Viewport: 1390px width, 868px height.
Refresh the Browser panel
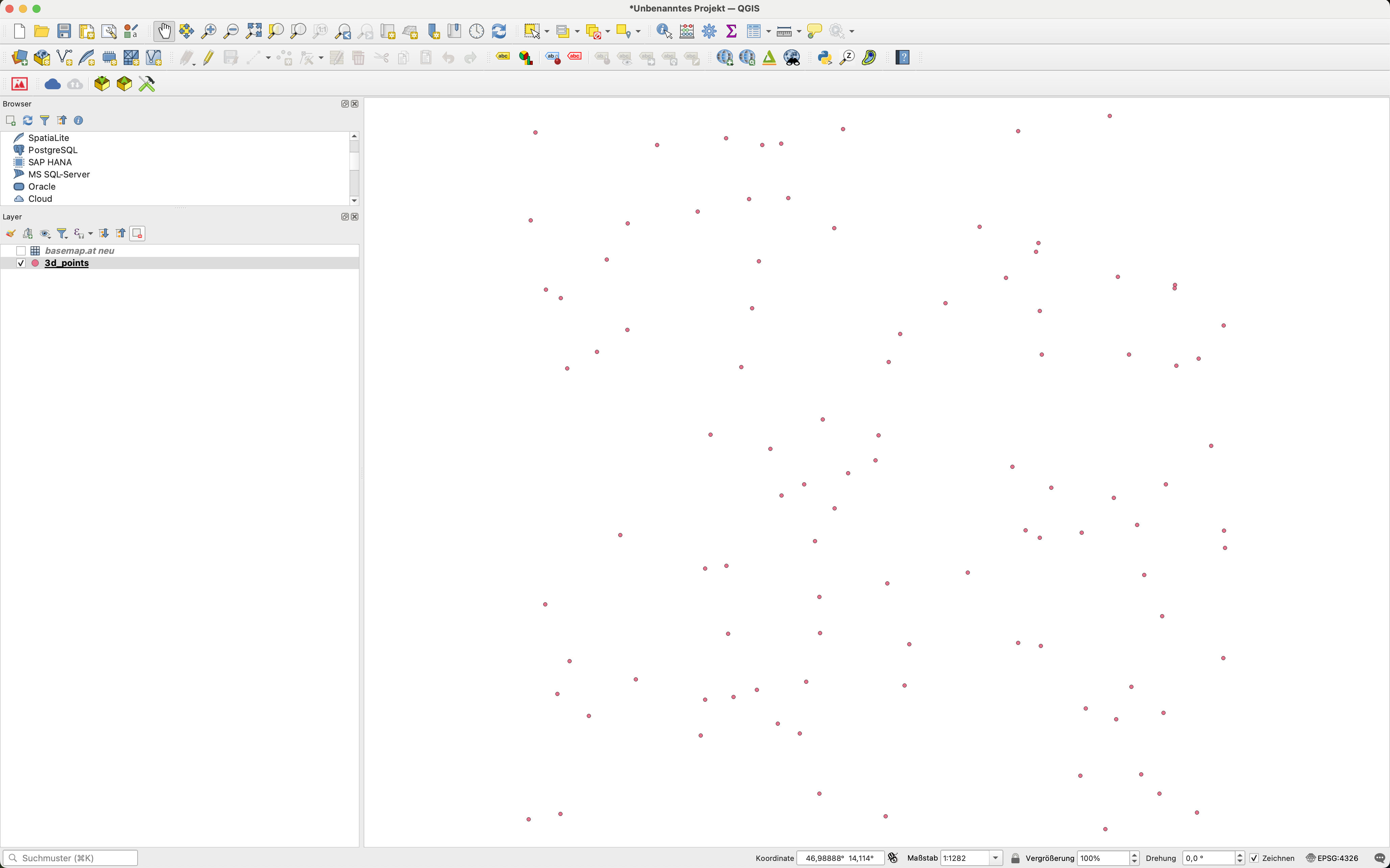tap(28, 120)
